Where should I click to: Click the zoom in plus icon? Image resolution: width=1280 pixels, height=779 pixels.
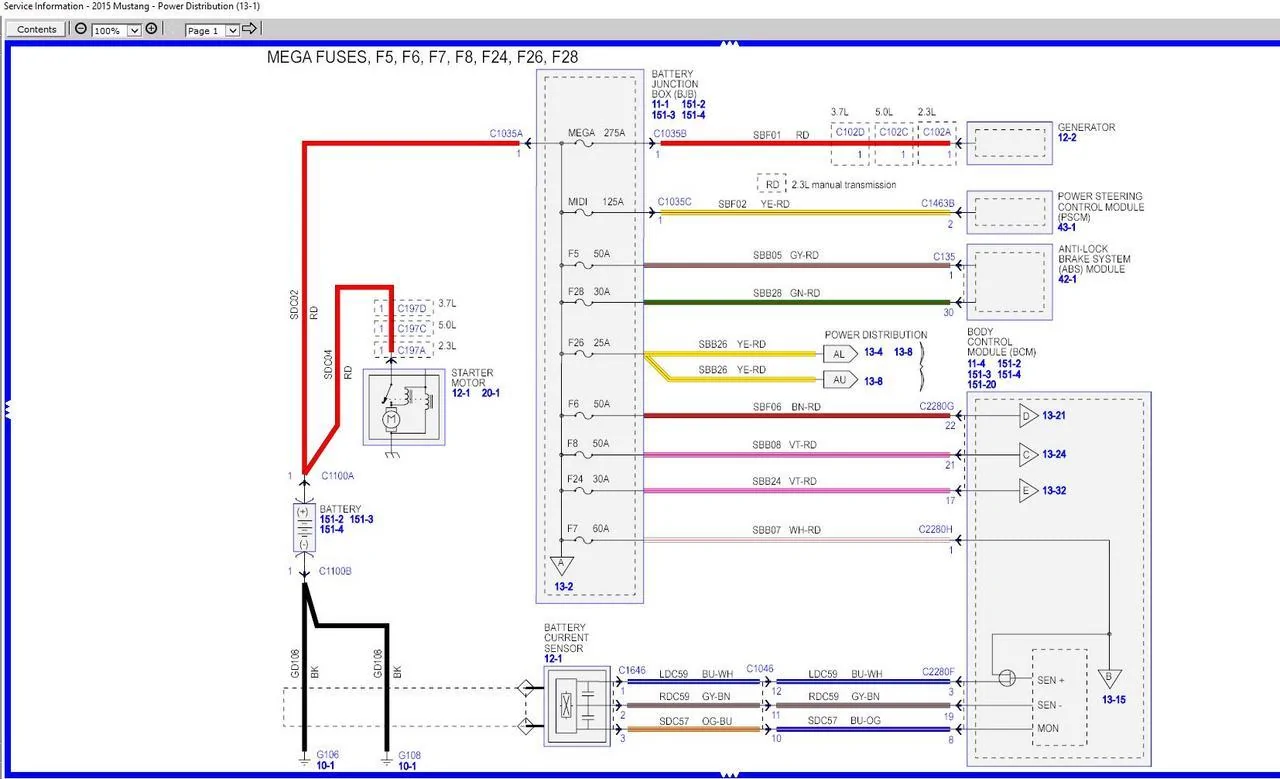(151, 28)
